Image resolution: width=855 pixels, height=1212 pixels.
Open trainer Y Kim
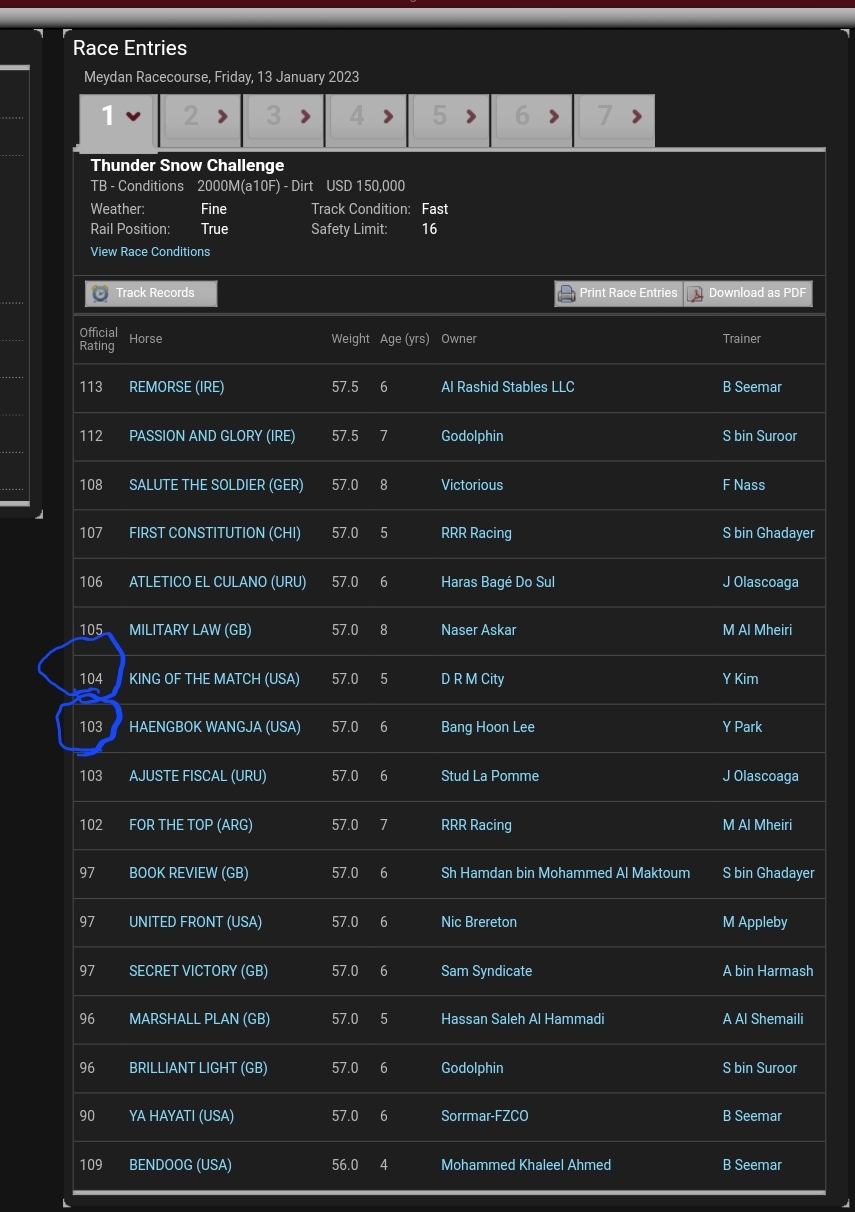(741, 679)
